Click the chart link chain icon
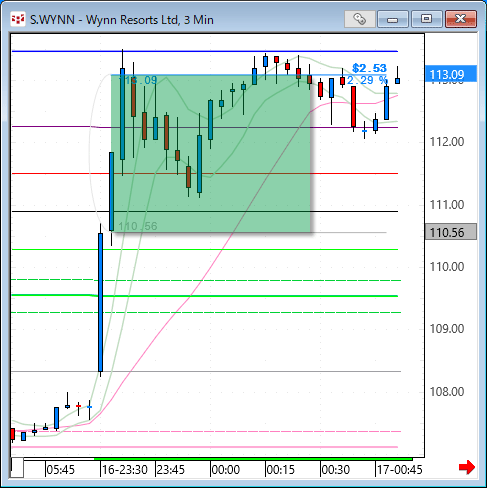This screenshot has width=487, height=488. [x=360, y=19]
